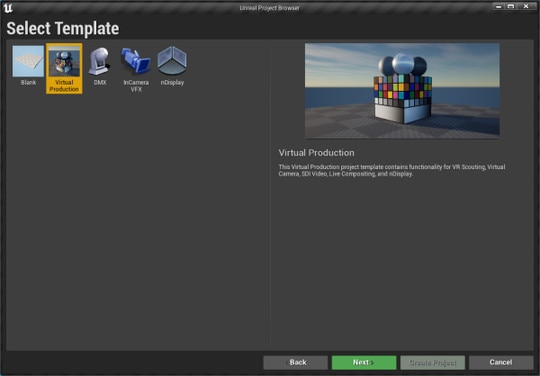540x376 pixels.
Task: Select the Blank template icon
Action: [x=28, y=61]
